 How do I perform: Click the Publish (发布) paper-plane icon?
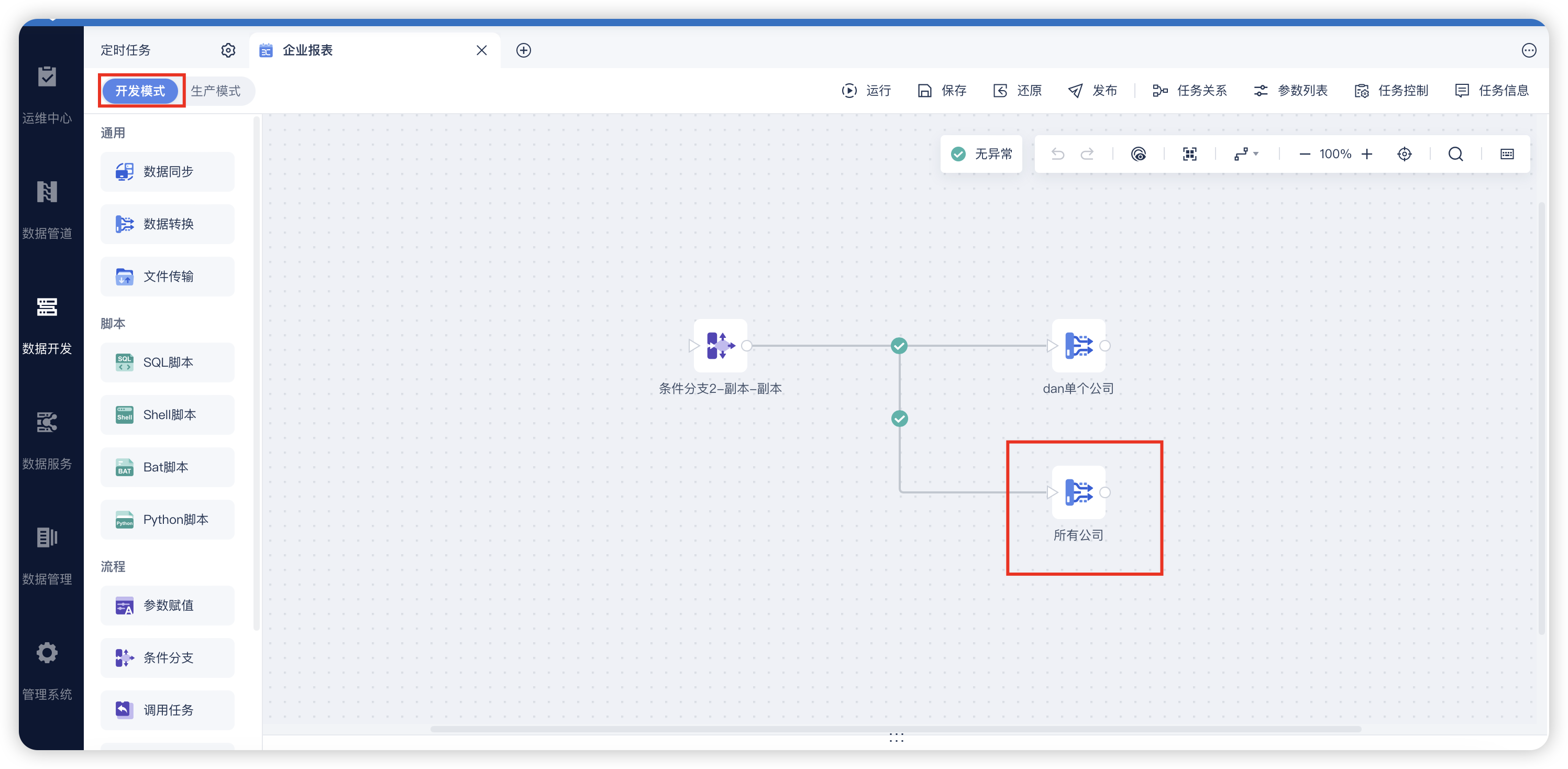coord(1076,91)
